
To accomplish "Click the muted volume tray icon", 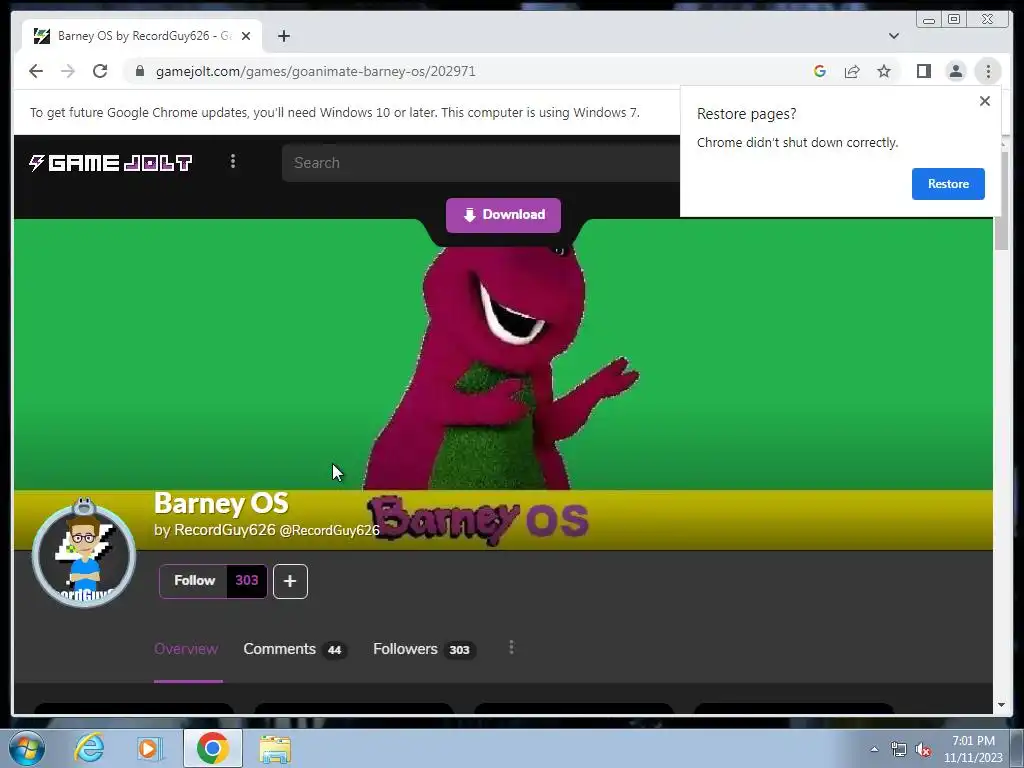I will (923, 750).
